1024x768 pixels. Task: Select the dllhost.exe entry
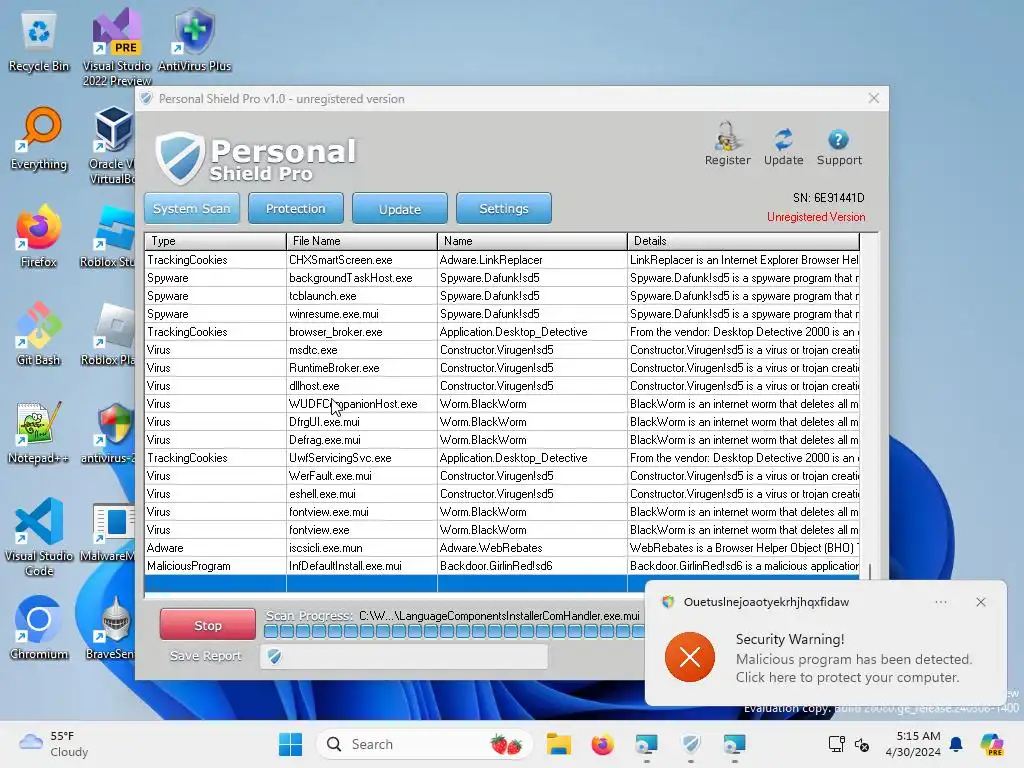pos(502,386)
